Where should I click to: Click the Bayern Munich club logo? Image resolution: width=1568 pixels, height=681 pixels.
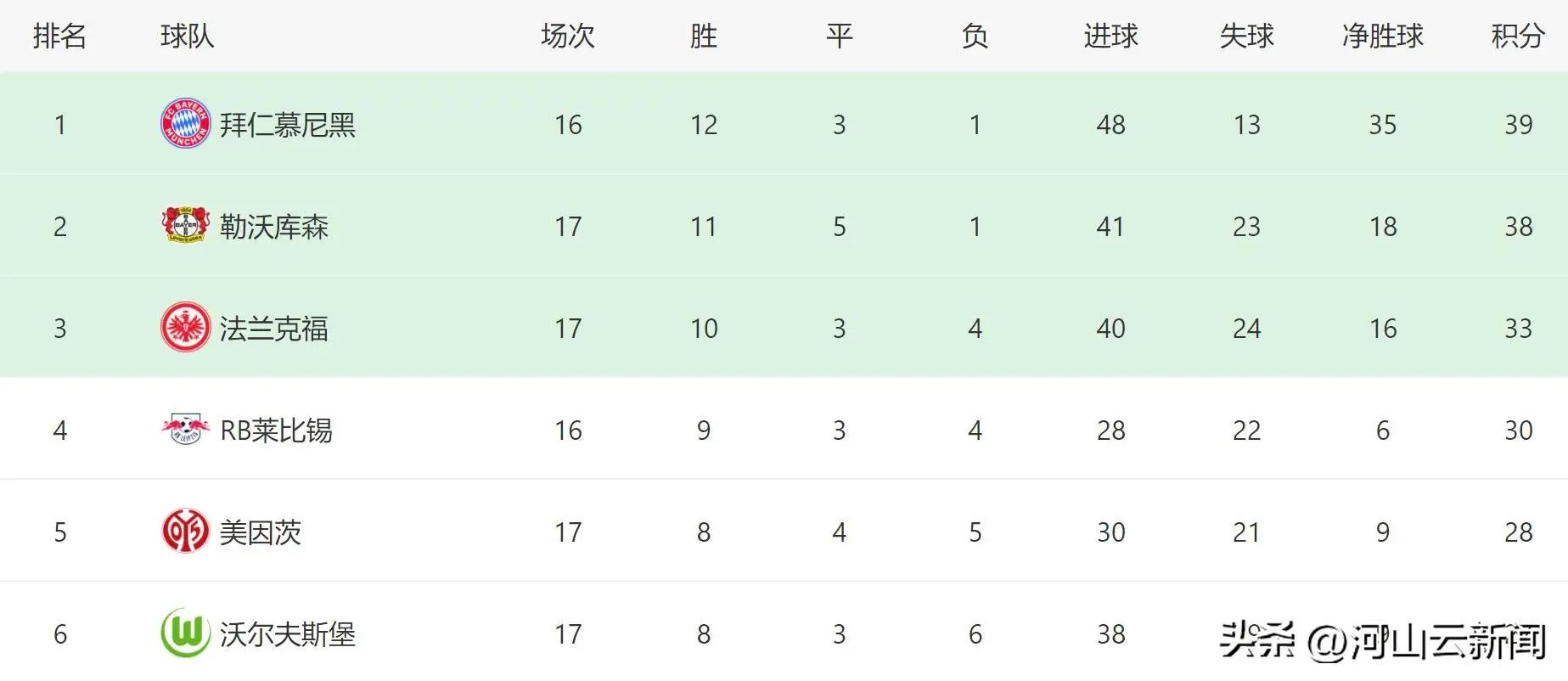click(185, 124)
